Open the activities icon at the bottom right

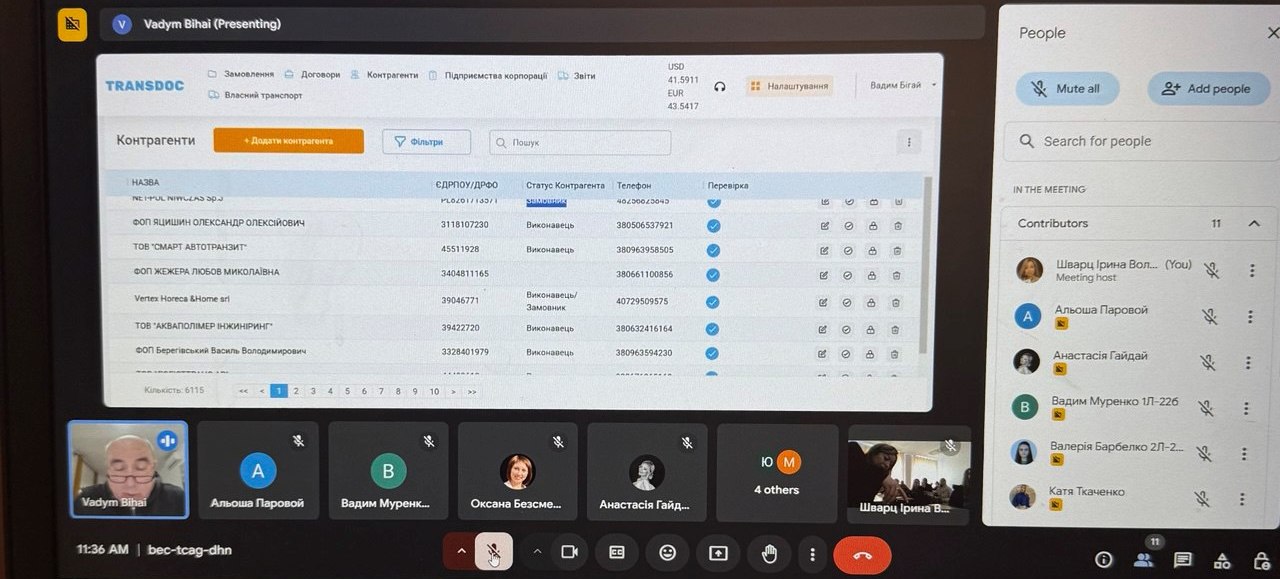1222,560
